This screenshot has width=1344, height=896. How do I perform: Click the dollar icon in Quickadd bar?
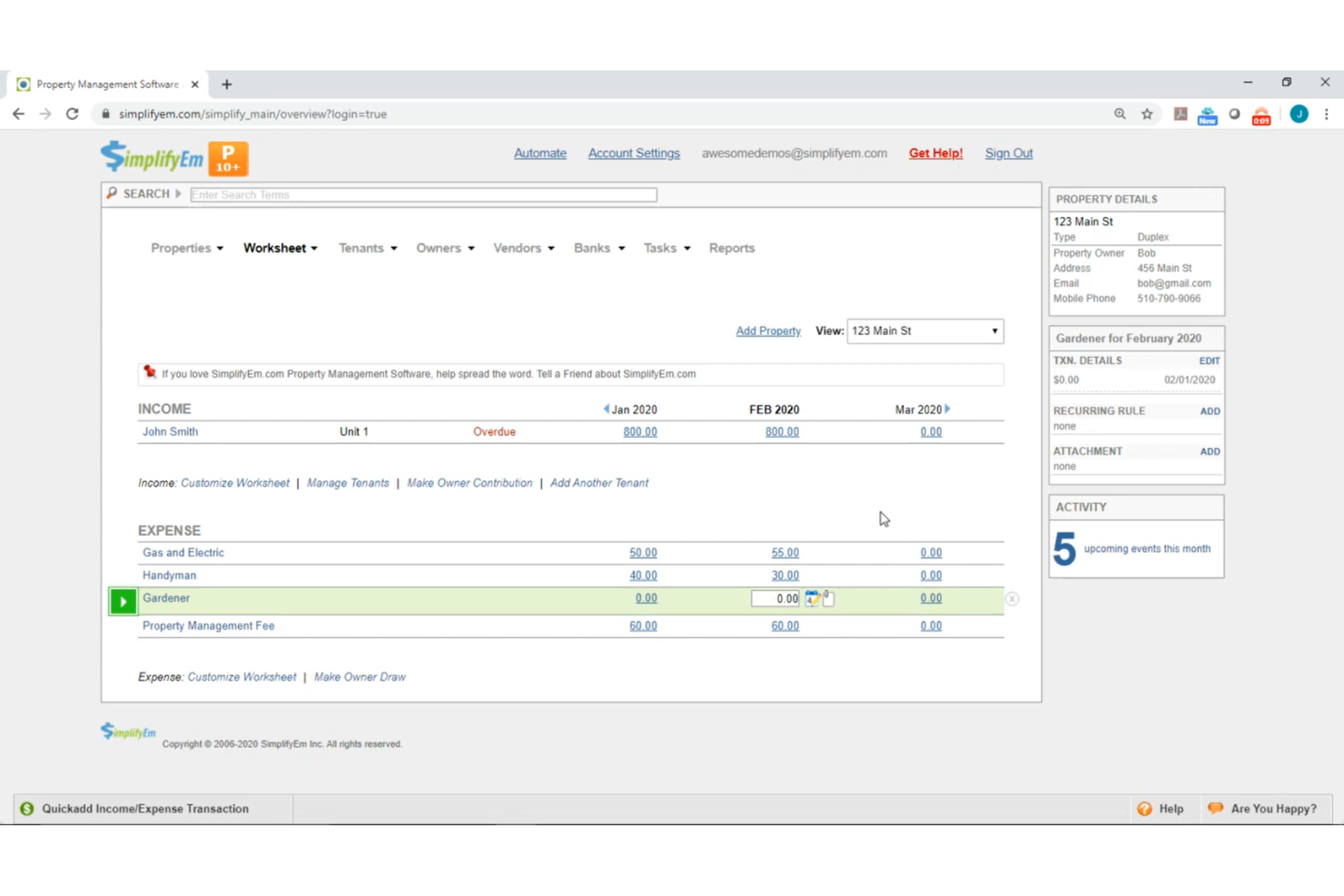[27, 809]
